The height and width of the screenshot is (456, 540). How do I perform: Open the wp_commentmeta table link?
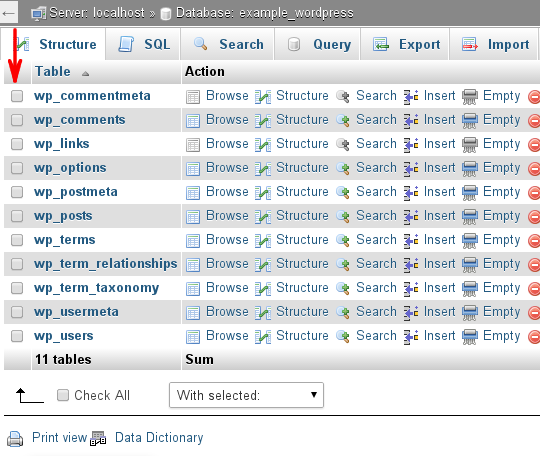(x=92, y=96)
